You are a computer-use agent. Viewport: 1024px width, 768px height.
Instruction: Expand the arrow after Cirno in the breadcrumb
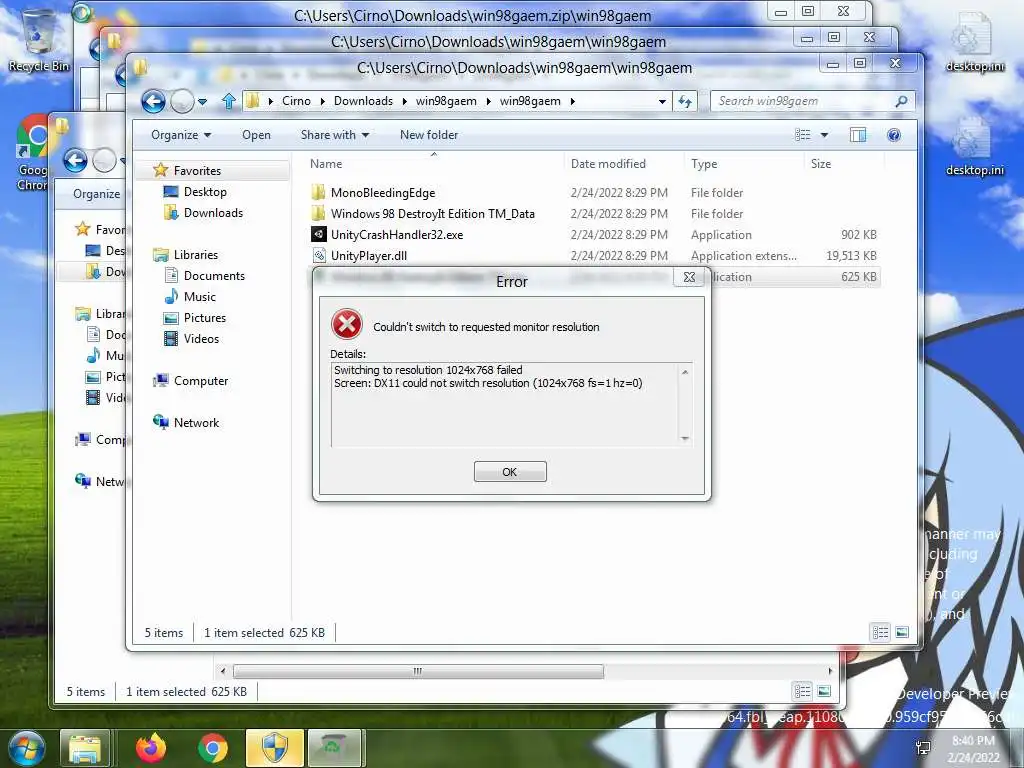pyautogui.click(x=323, y=101)
